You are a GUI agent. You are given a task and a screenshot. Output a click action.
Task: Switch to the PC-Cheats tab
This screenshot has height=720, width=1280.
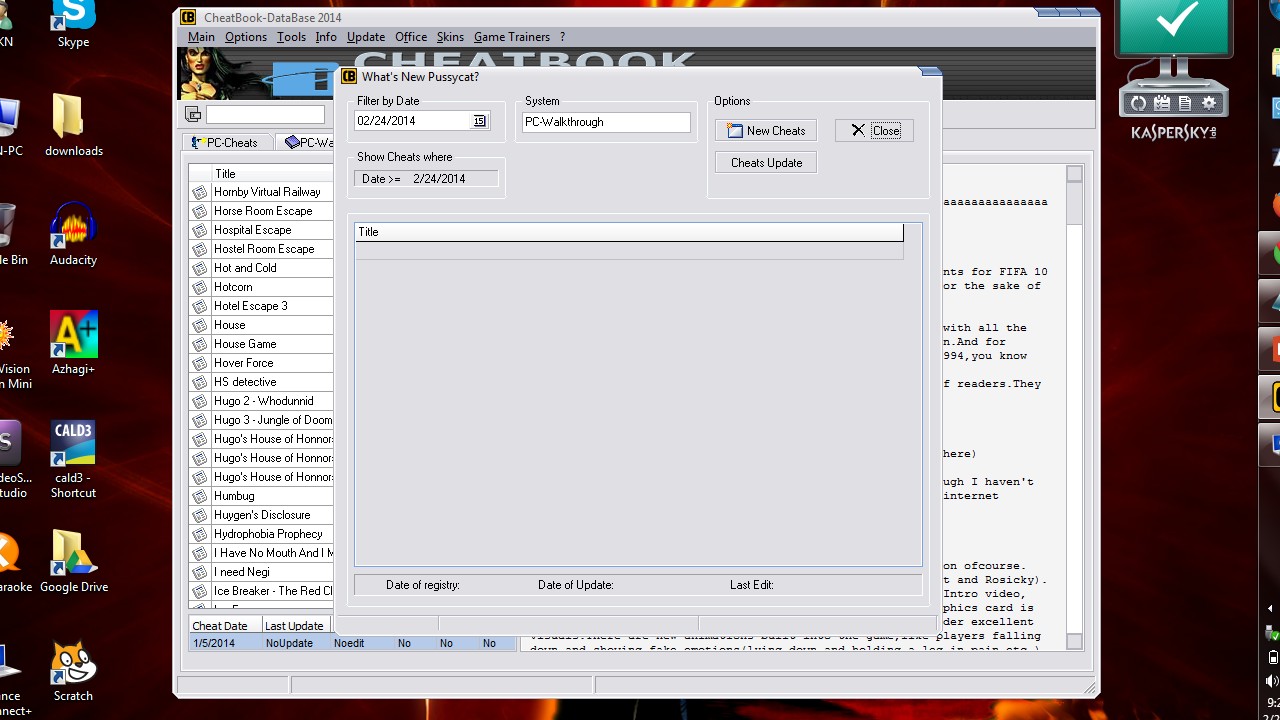point(225,143)
